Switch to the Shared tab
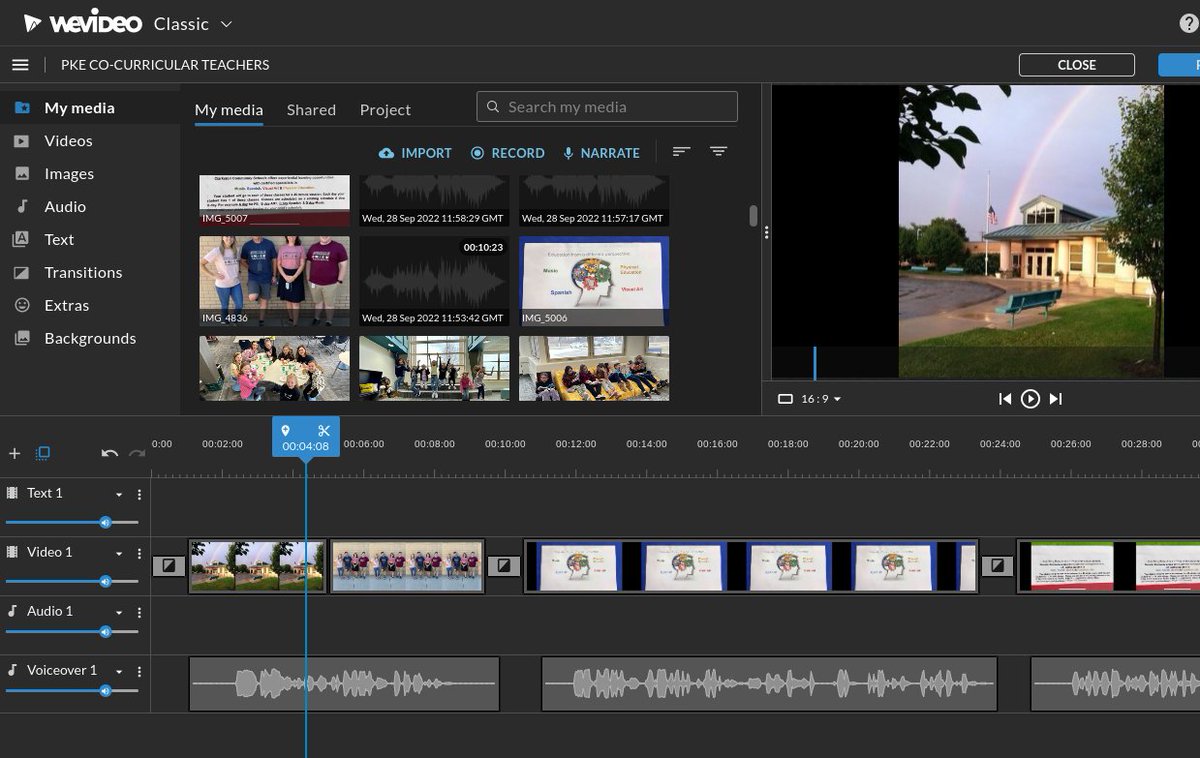The image size is (1200, 758). coord(310,110)
